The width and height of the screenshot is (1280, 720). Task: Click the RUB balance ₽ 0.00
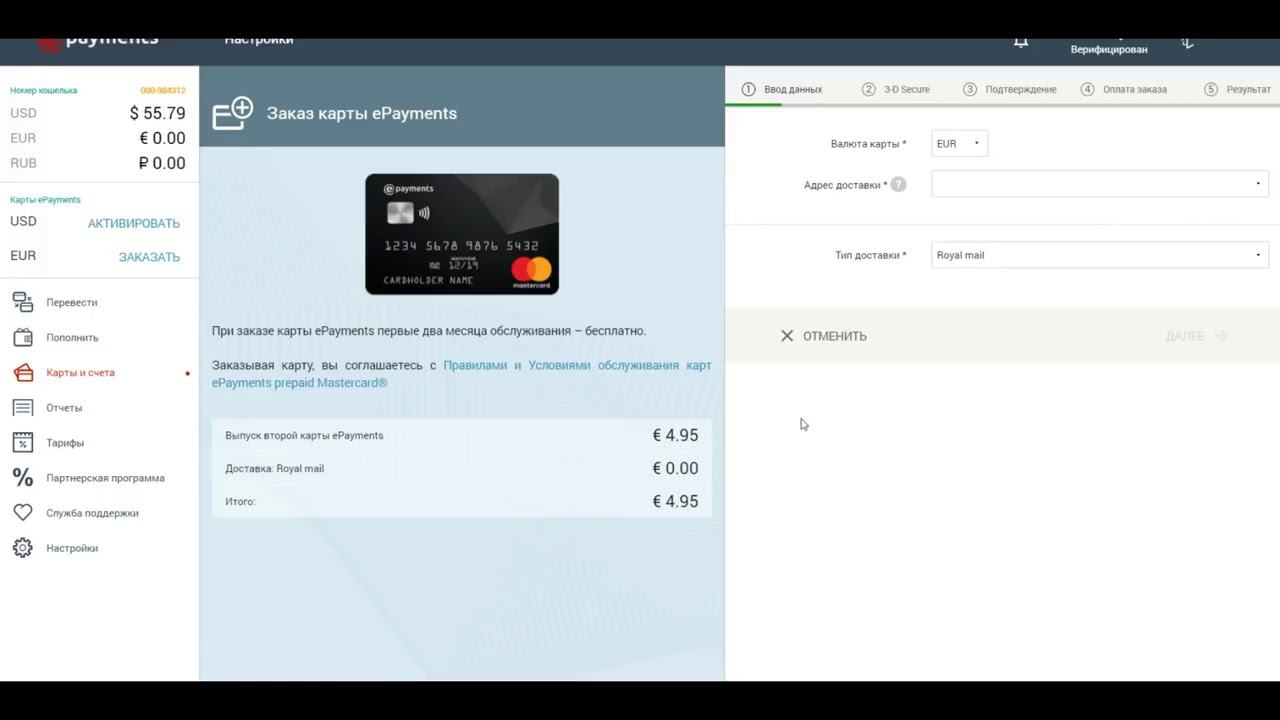click(162, 163)
